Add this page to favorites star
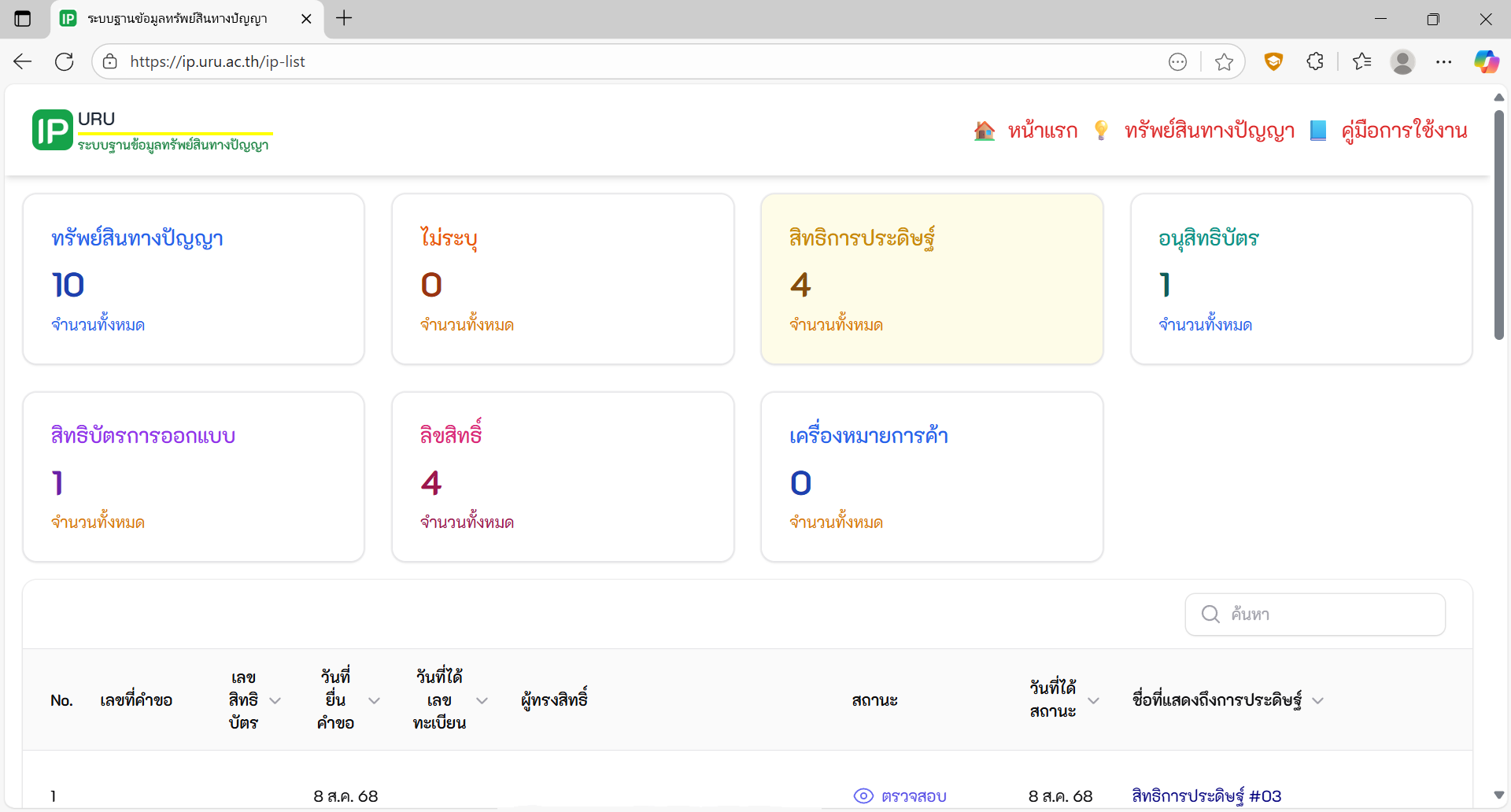 [1224, 62]
